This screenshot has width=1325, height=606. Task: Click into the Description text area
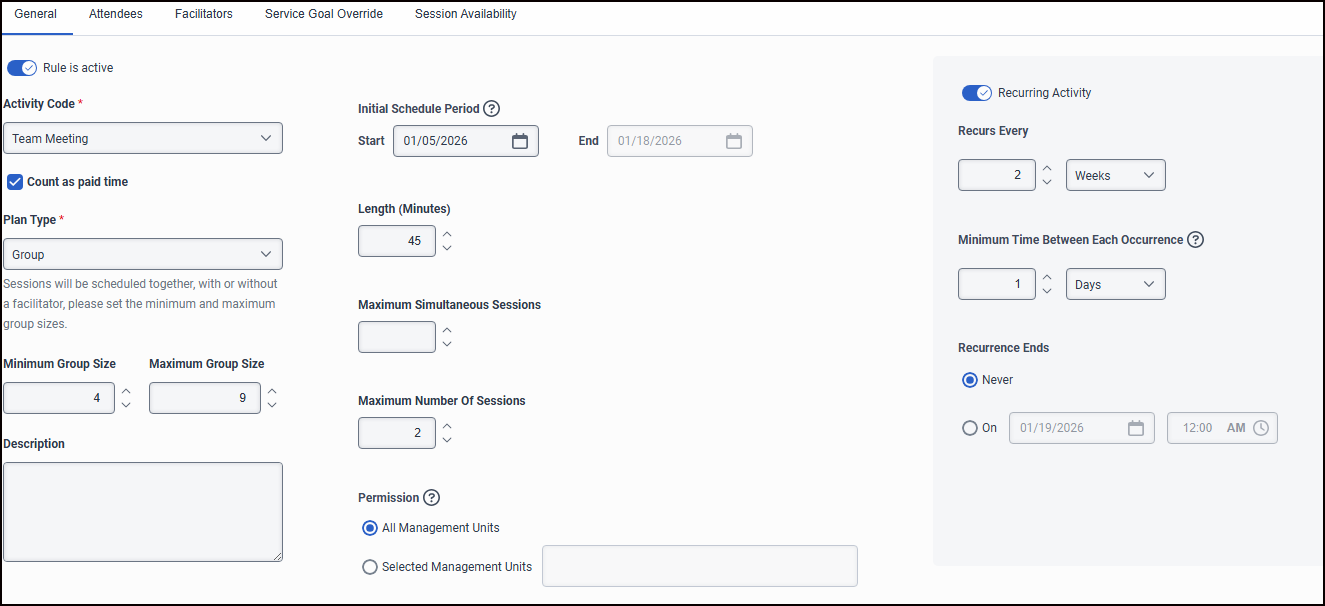point(143,511)
